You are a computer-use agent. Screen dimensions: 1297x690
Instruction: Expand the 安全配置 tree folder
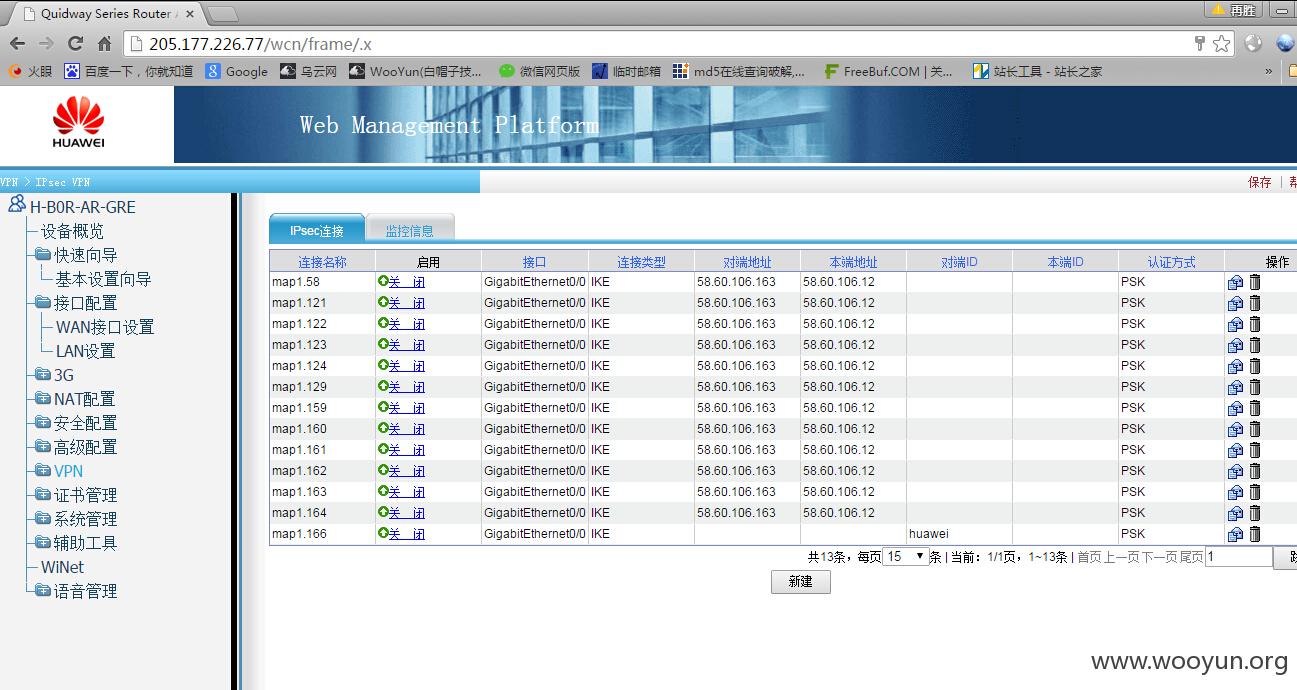point(76,423)
